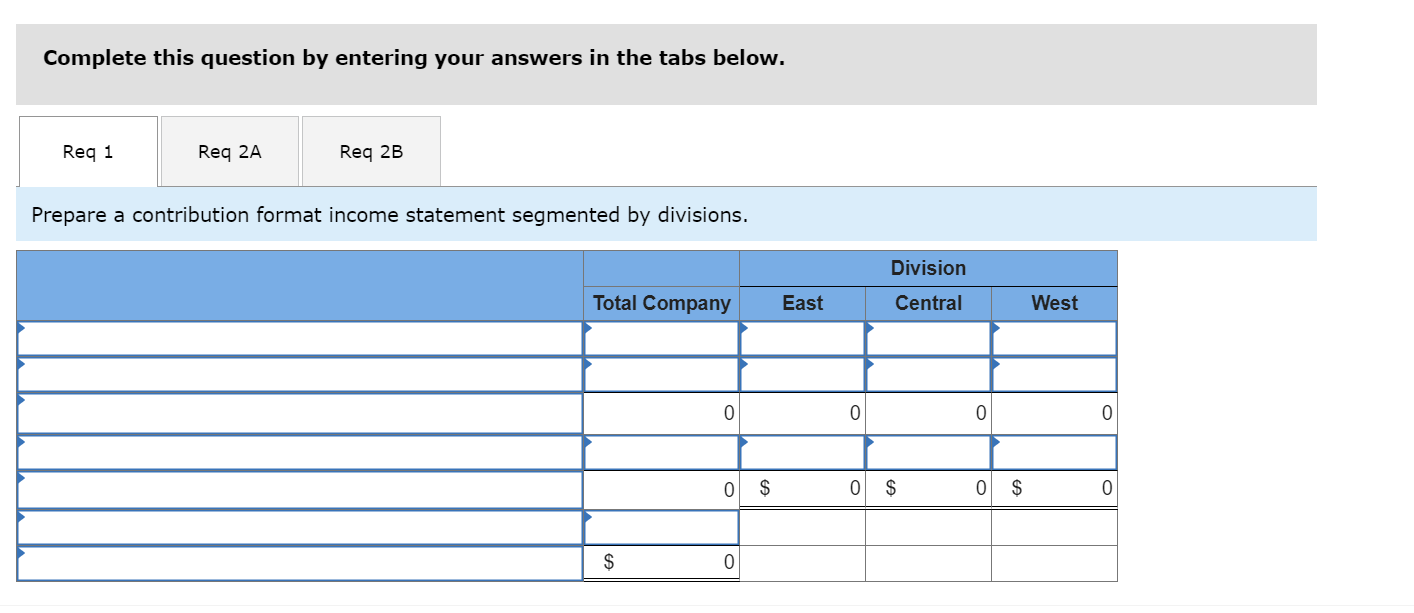Select the second-row West input cell
1414x613 pixels.
[1054, 375]
